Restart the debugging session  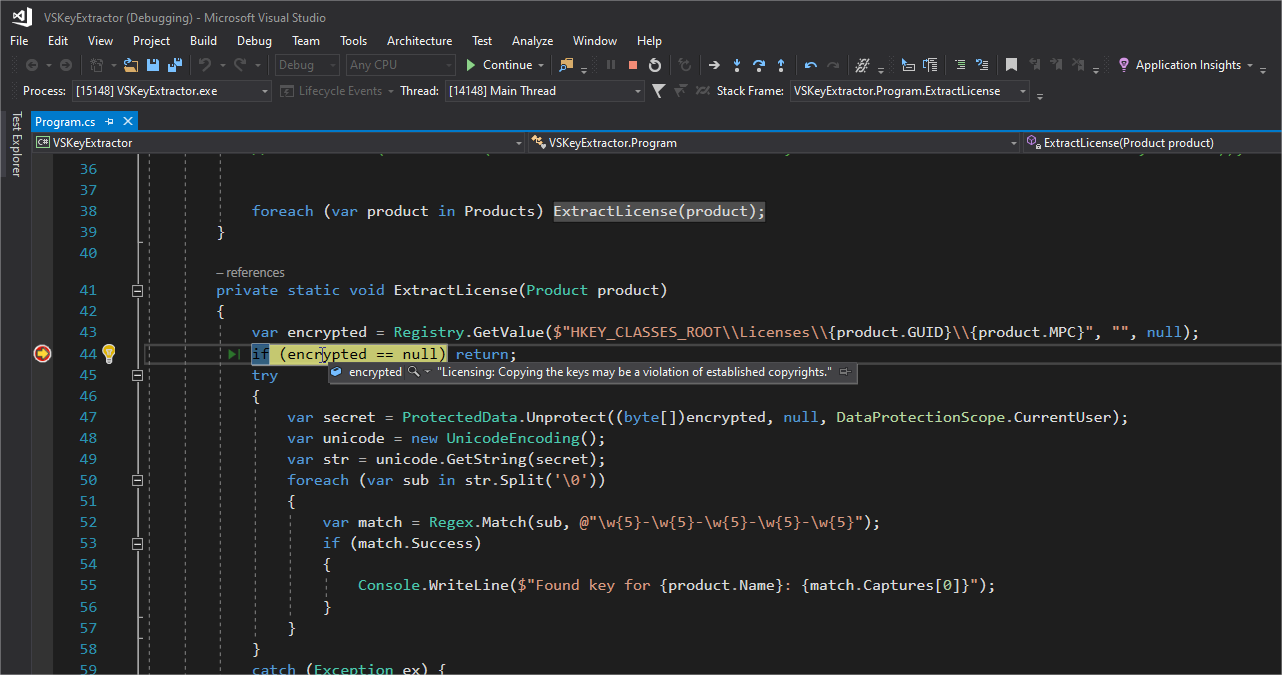(x=655, y=65)
